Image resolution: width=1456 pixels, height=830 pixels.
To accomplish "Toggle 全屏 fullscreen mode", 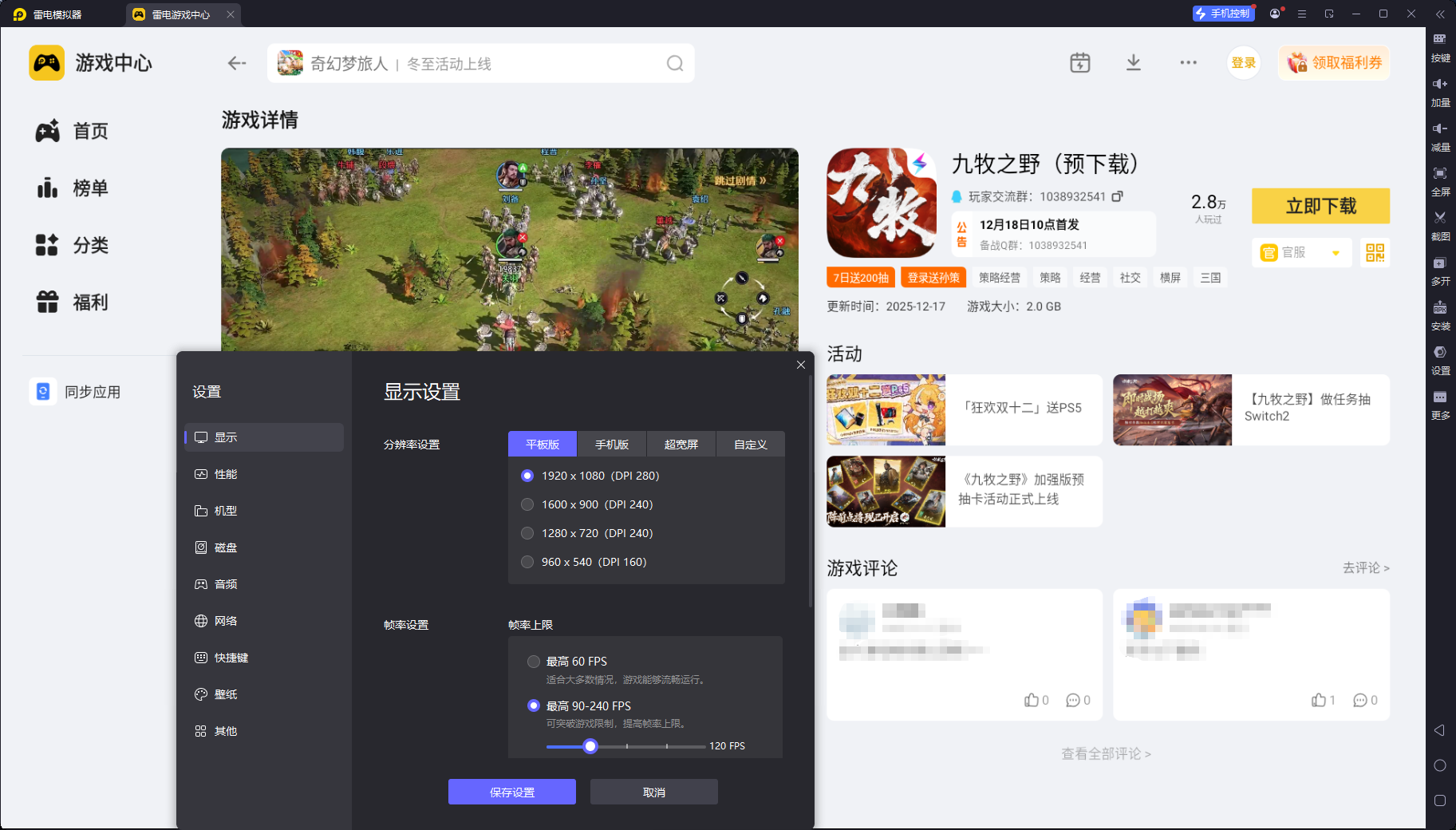I will click(x=1440, y=180).
